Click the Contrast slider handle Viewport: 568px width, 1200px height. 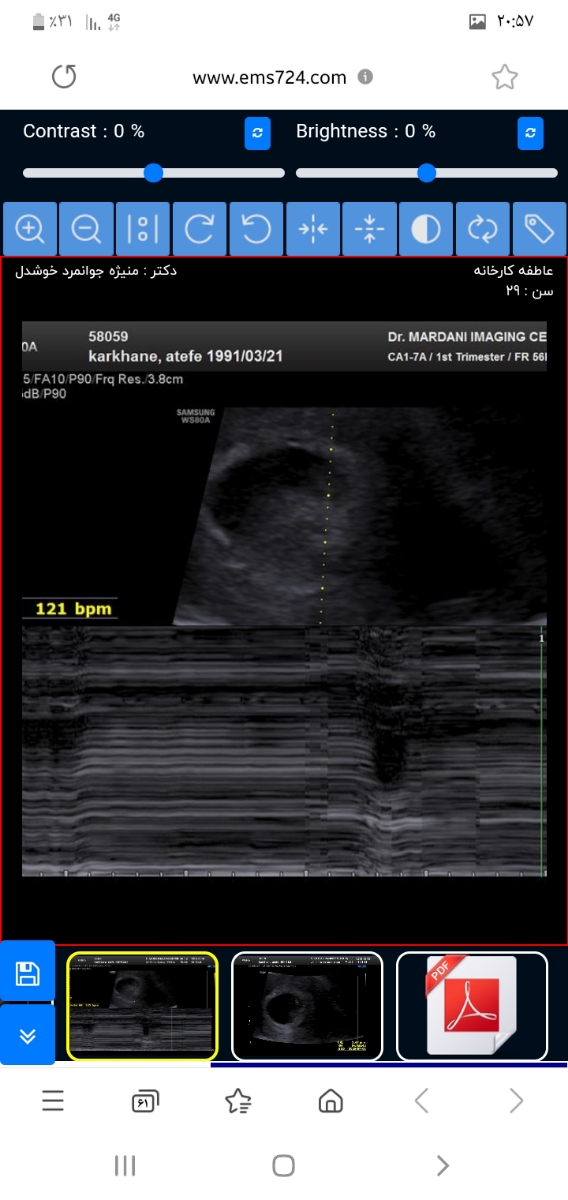pos(153,173)
